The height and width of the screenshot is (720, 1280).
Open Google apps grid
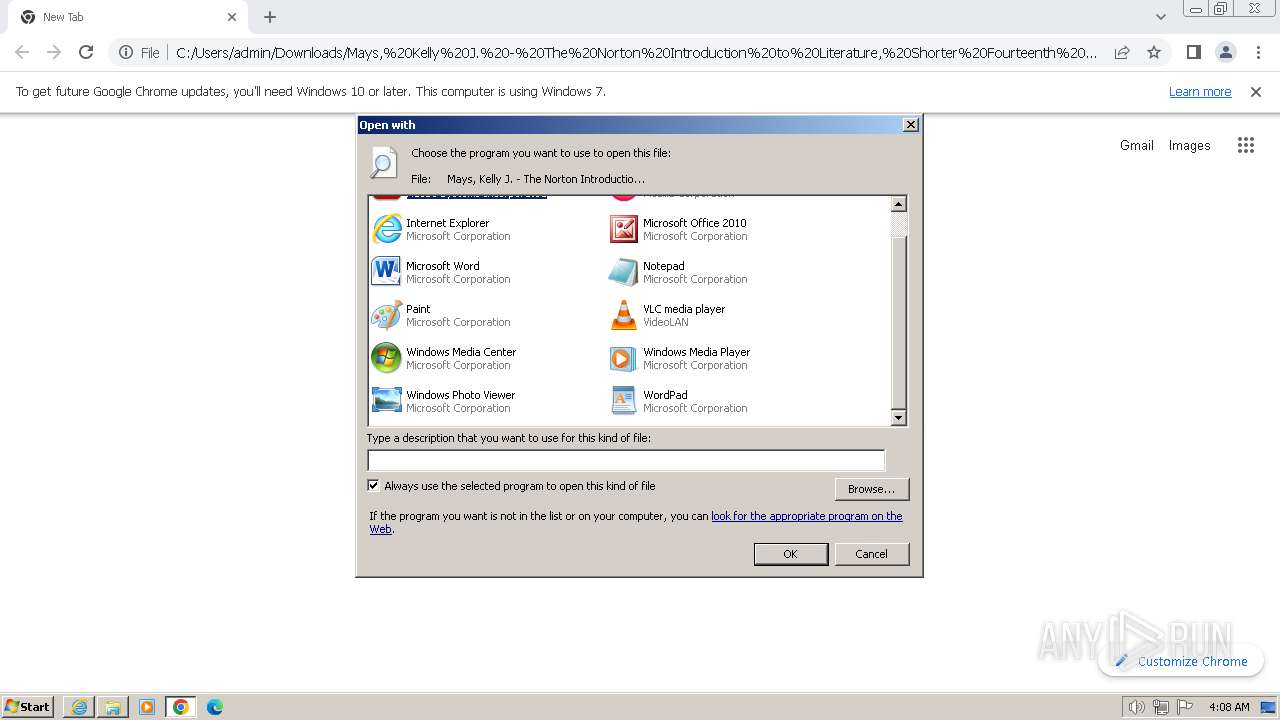[1245, 145]
